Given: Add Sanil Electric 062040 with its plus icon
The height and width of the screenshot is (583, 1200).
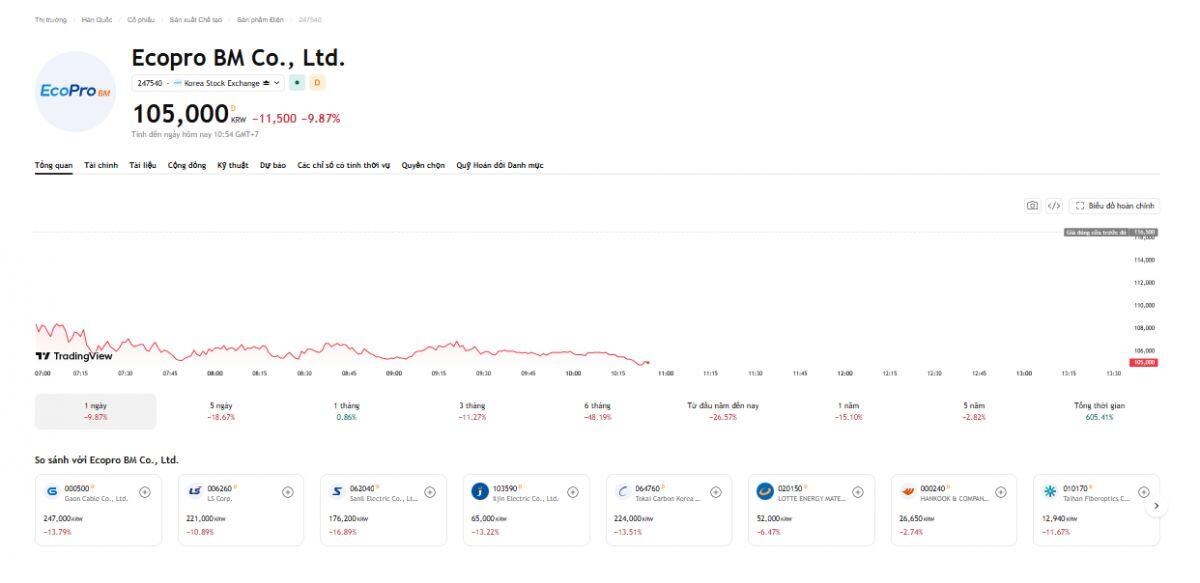Looking at the screenshot, I should 430,492.
